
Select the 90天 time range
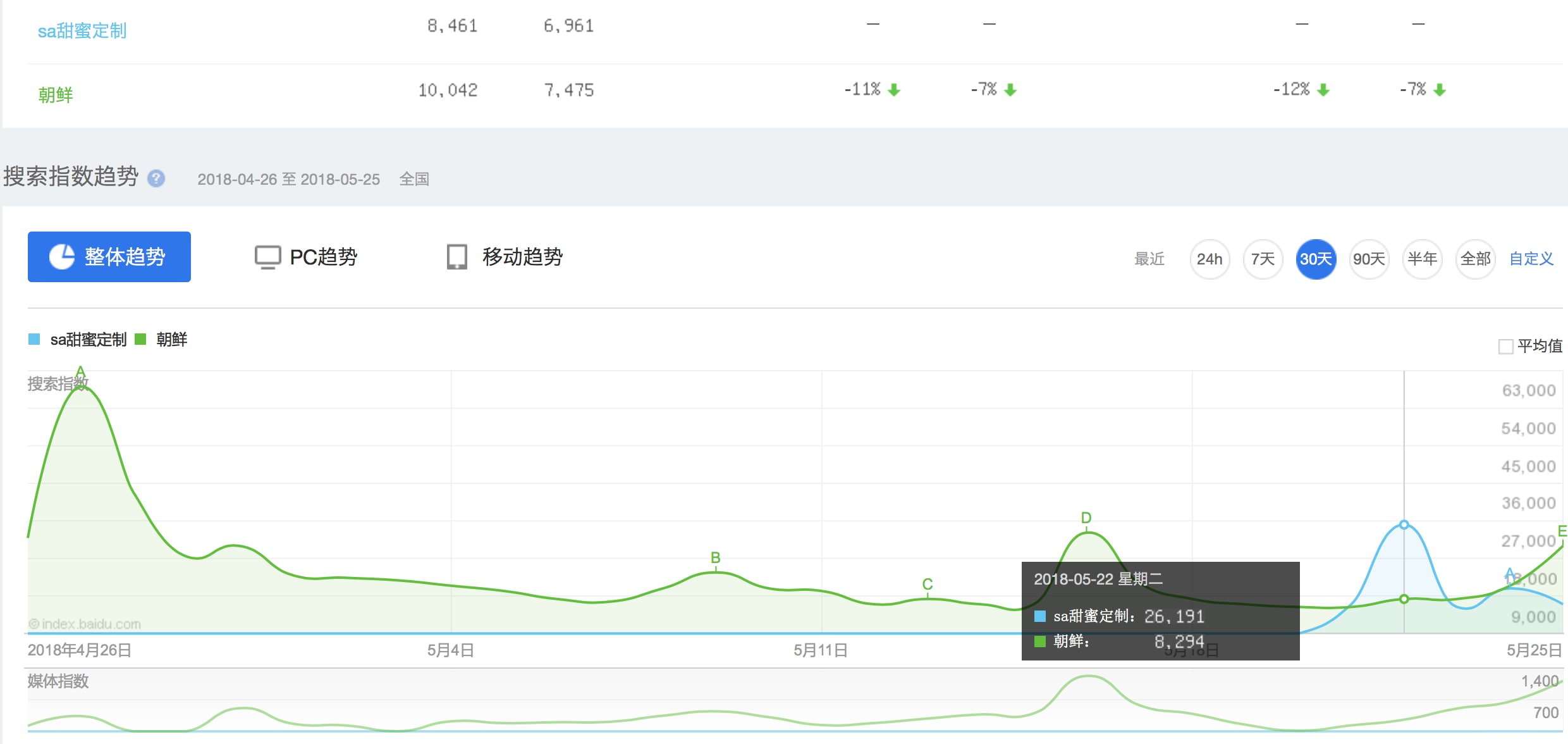tap(1369, 259)
